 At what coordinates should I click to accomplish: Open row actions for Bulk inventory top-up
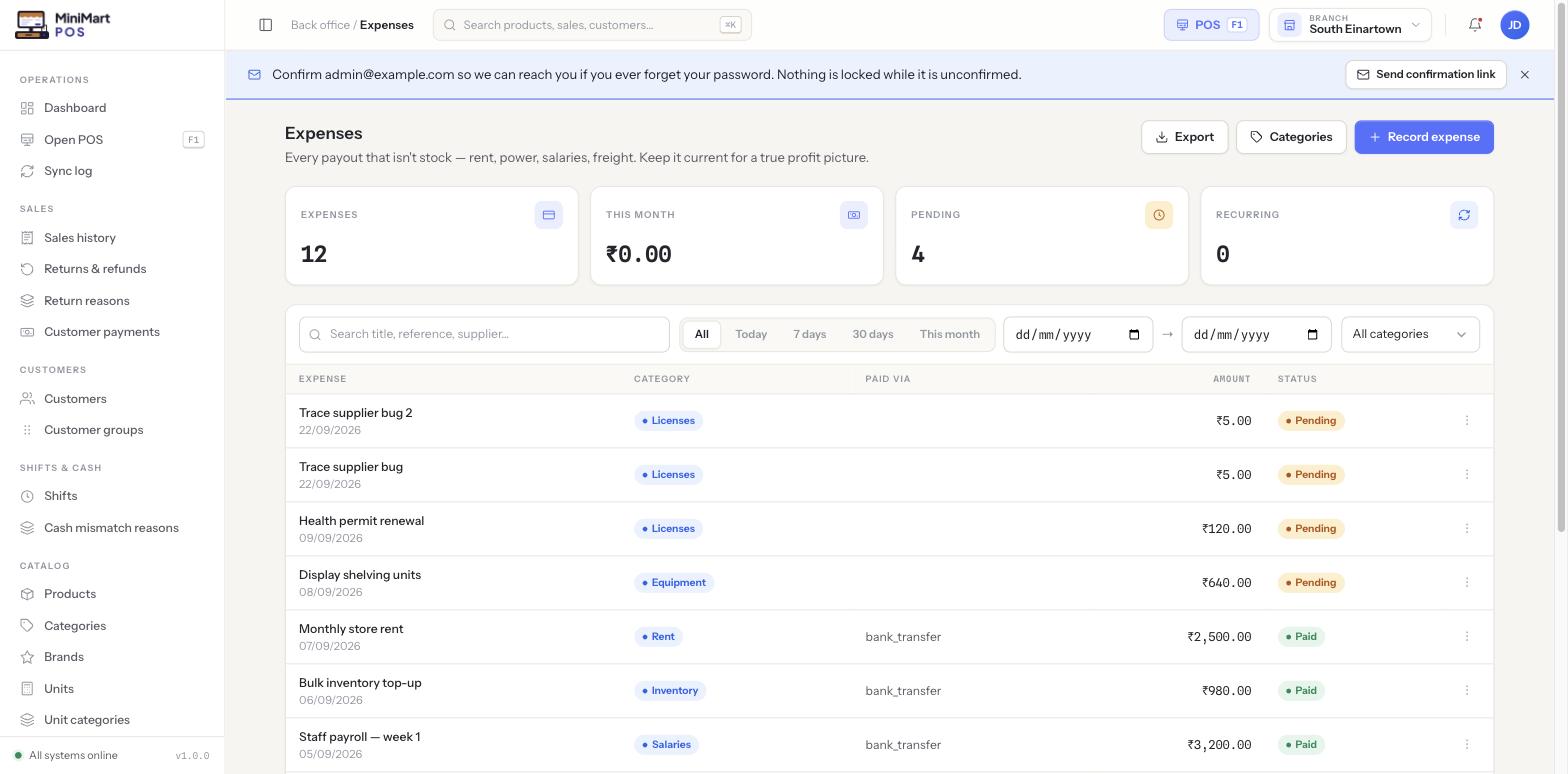point(1467,691)
